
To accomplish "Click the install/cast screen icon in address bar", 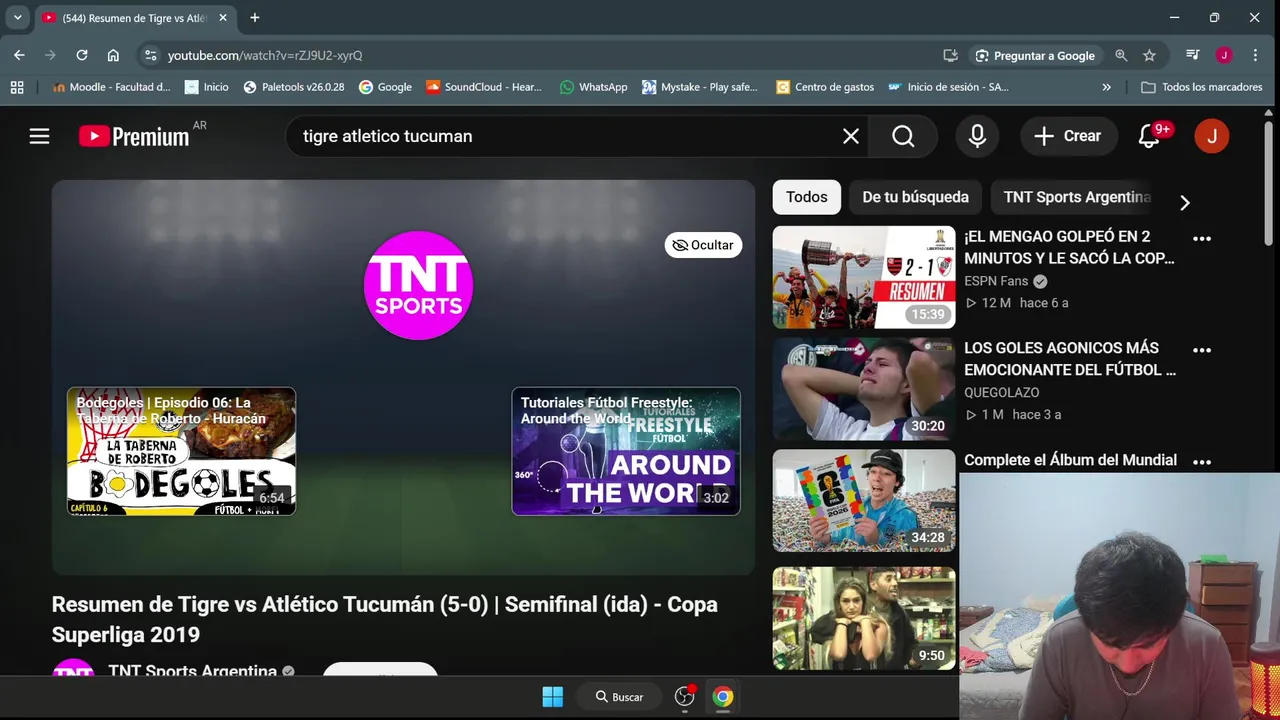I will point(950,55).
